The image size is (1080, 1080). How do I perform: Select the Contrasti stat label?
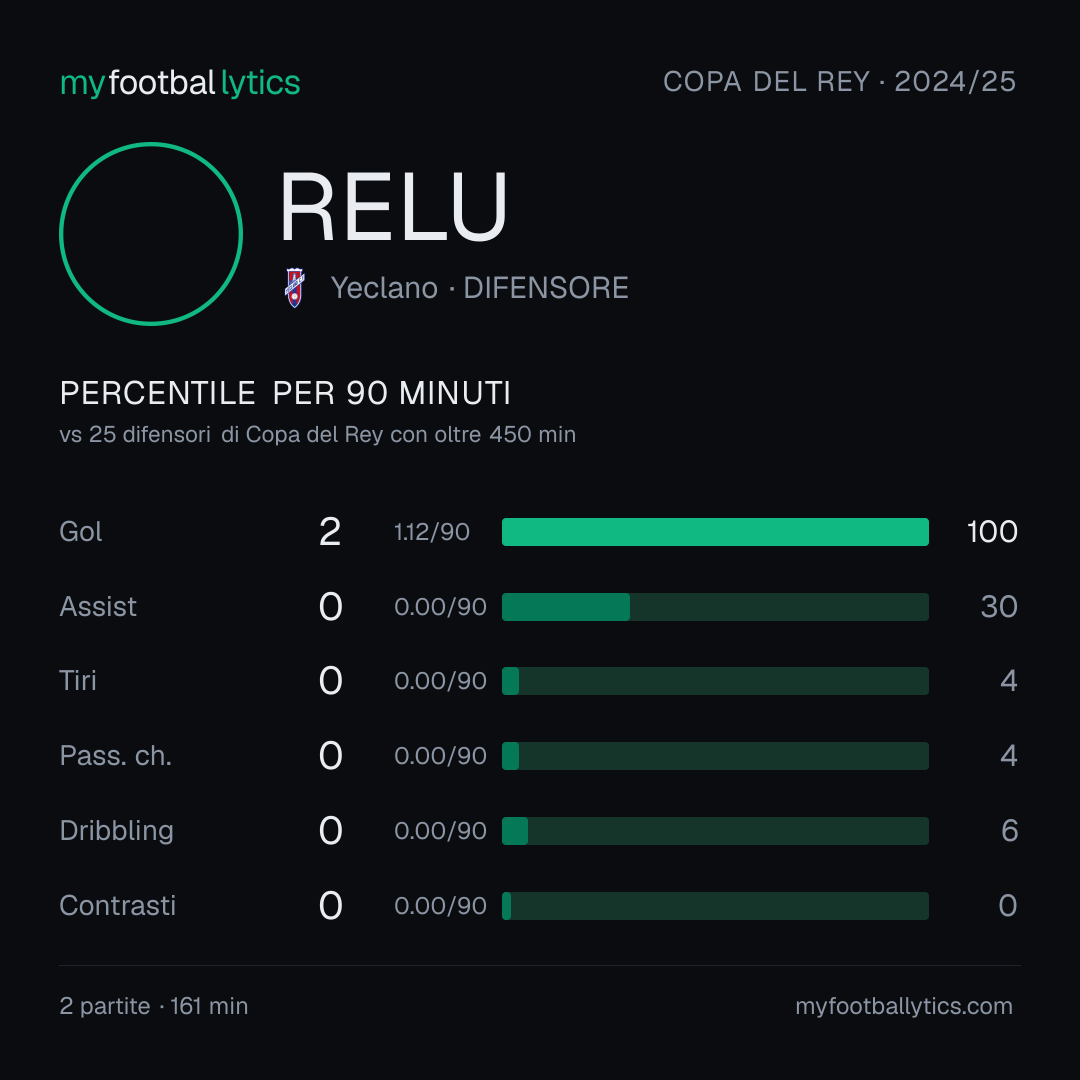point(118,906)
